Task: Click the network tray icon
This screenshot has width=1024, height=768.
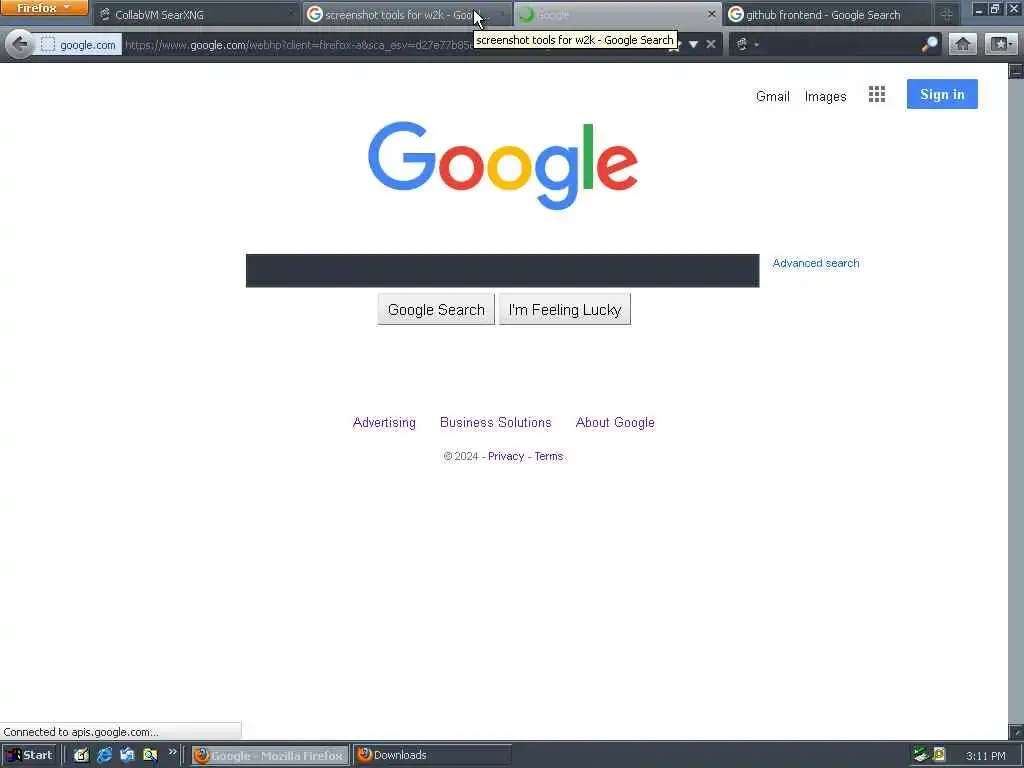Action: [921, 754]
